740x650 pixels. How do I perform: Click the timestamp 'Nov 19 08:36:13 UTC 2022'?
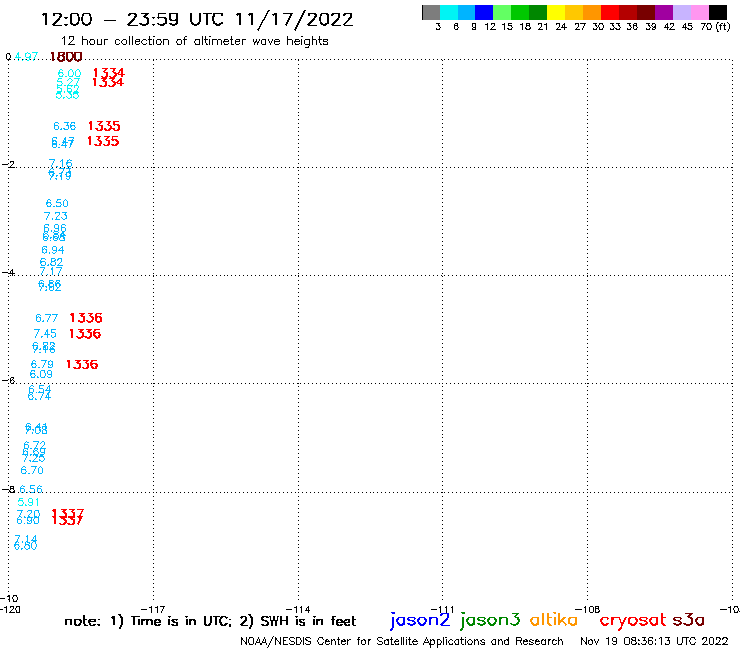click(x=654, y=641)
